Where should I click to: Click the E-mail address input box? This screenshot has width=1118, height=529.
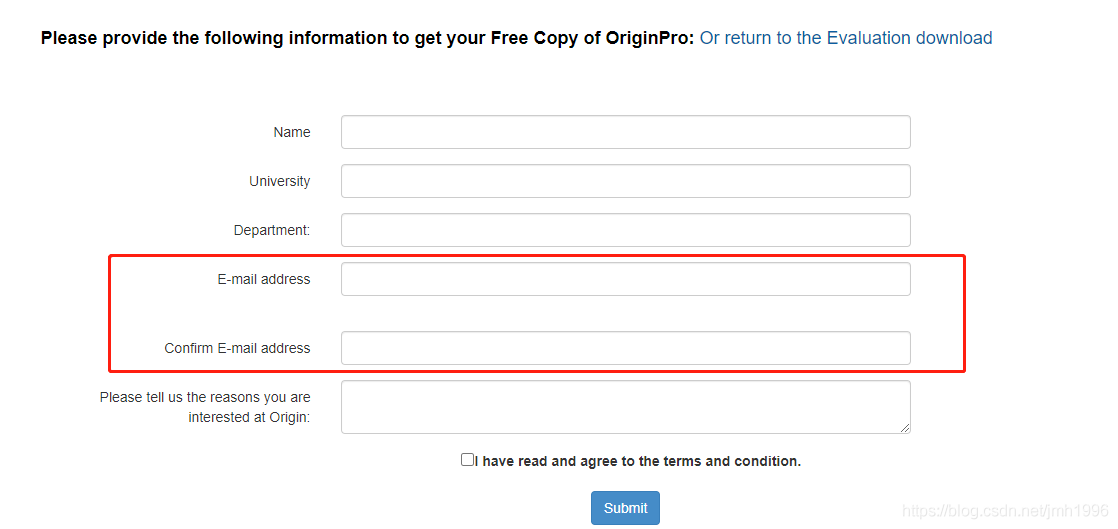[625, 279]
